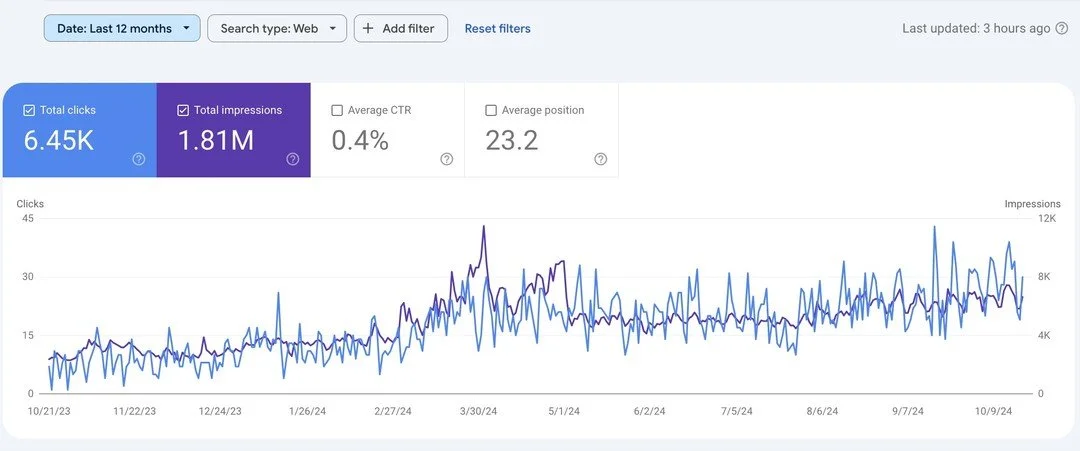Uncheck the Total impressions checkbox
The image size is (1080, 451).
[183, 110]
